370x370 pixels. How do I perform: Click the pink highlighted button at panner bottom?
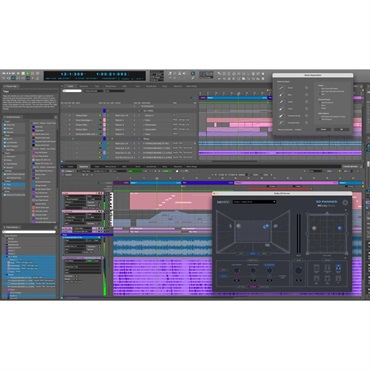tap(253, 287)
